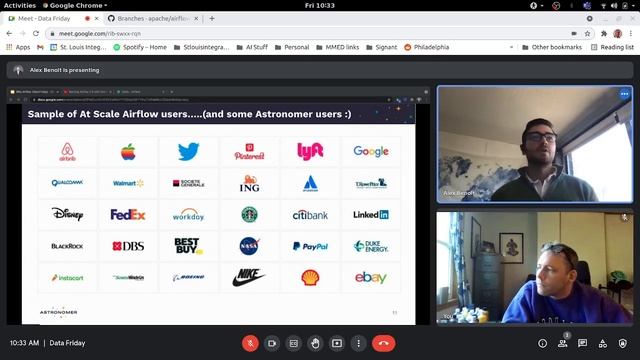Click Twitter logo in shared slide
Screen dimensions: 640x360
tap(189, 151)
